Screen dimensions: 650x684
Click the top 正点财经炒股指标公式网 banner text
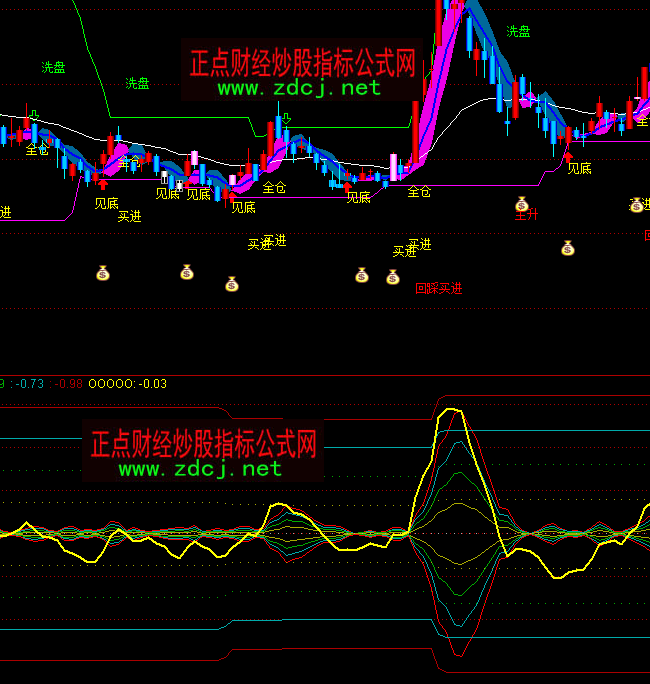[302, 64]
